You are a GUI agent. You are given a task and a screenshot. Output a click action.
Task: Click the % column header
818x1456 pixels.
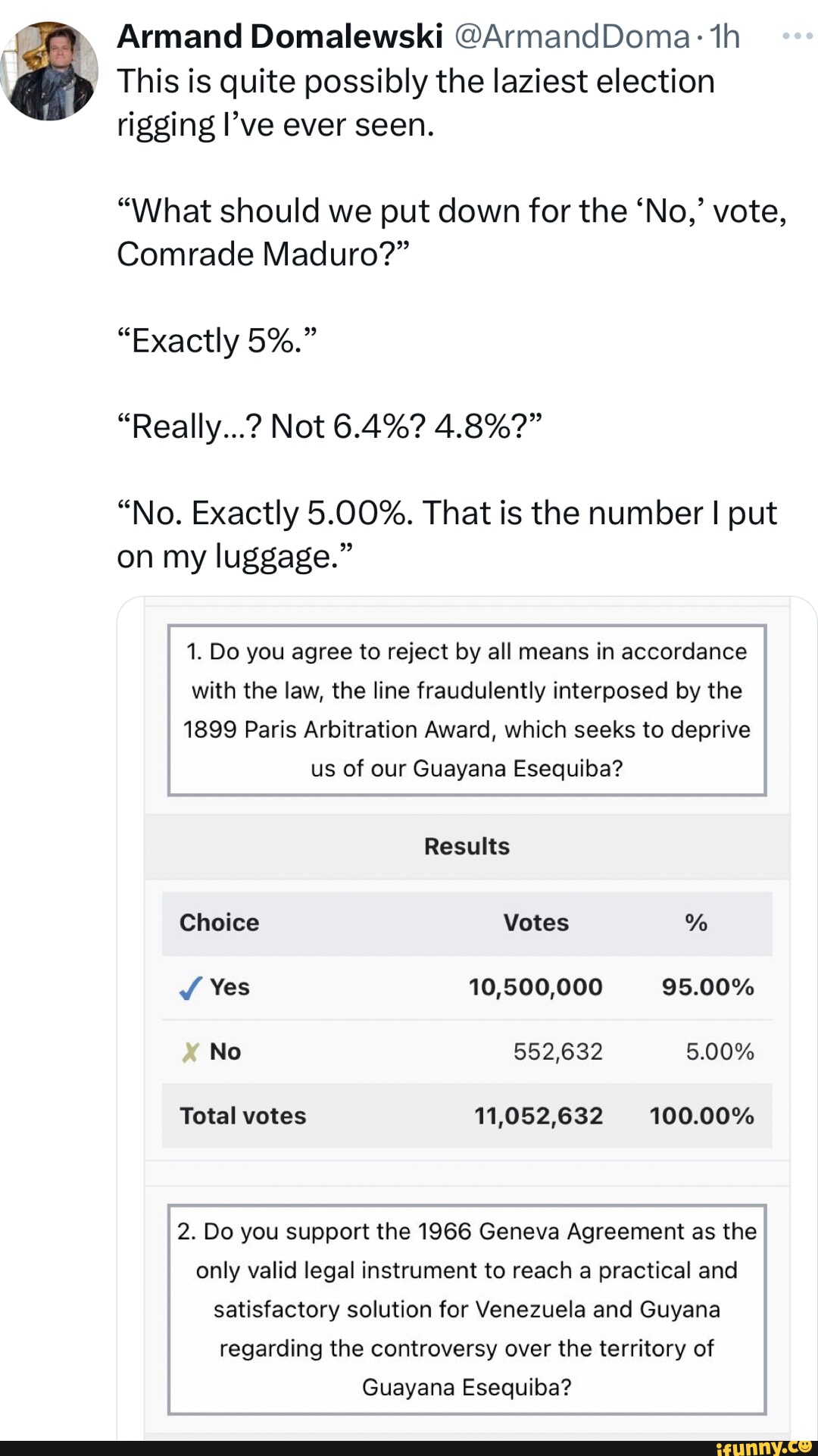695,923
